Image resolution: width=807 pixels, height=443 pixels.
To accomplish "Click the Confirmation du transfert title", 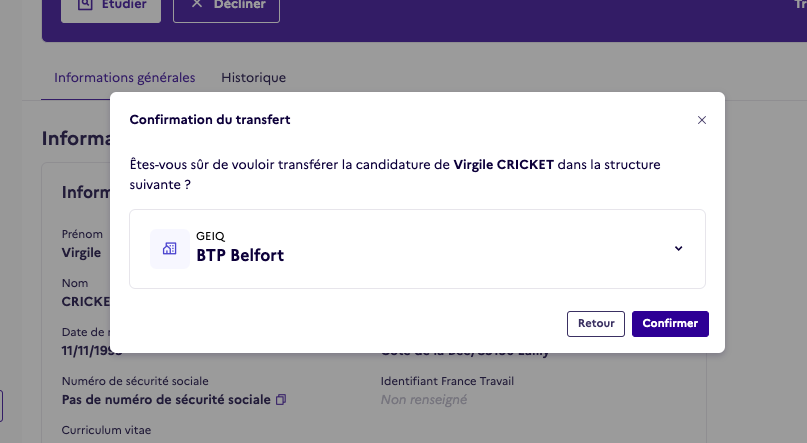I will pos(210,120).
